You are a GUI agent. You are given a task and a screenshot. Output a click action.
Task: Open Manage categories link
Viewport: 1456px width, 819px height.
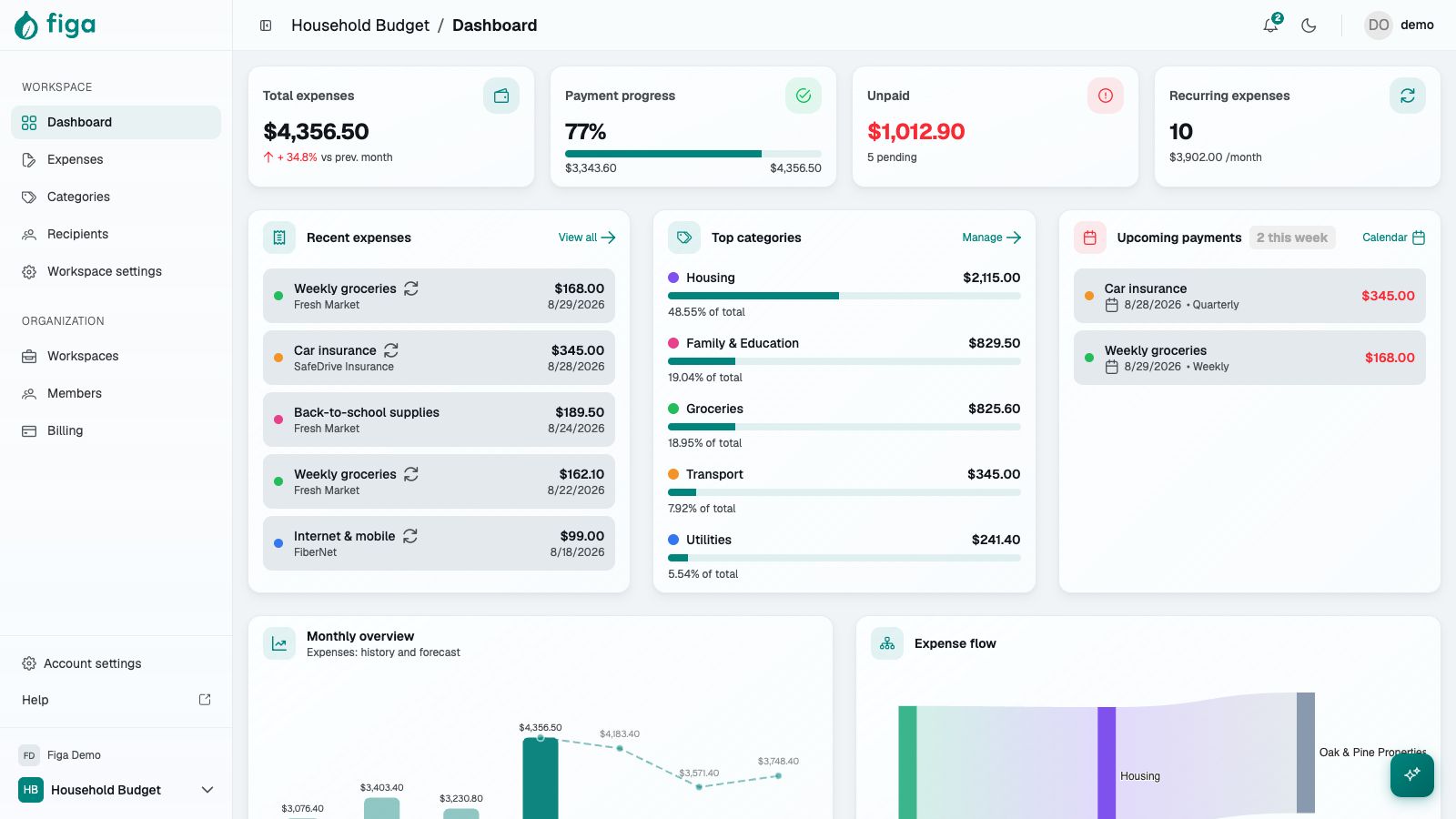pos(992,238)
